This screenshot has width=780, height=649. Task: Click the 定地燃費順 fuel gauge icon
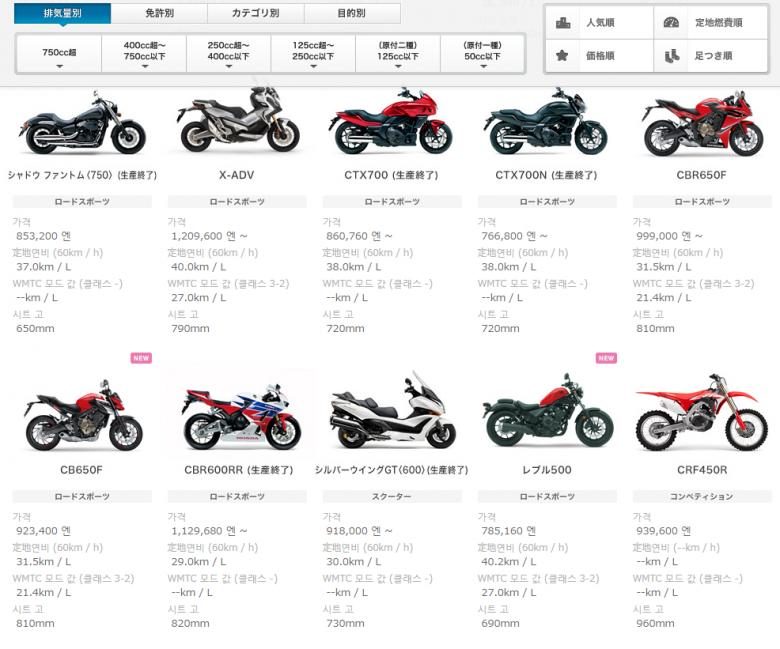tap(671, 22)
